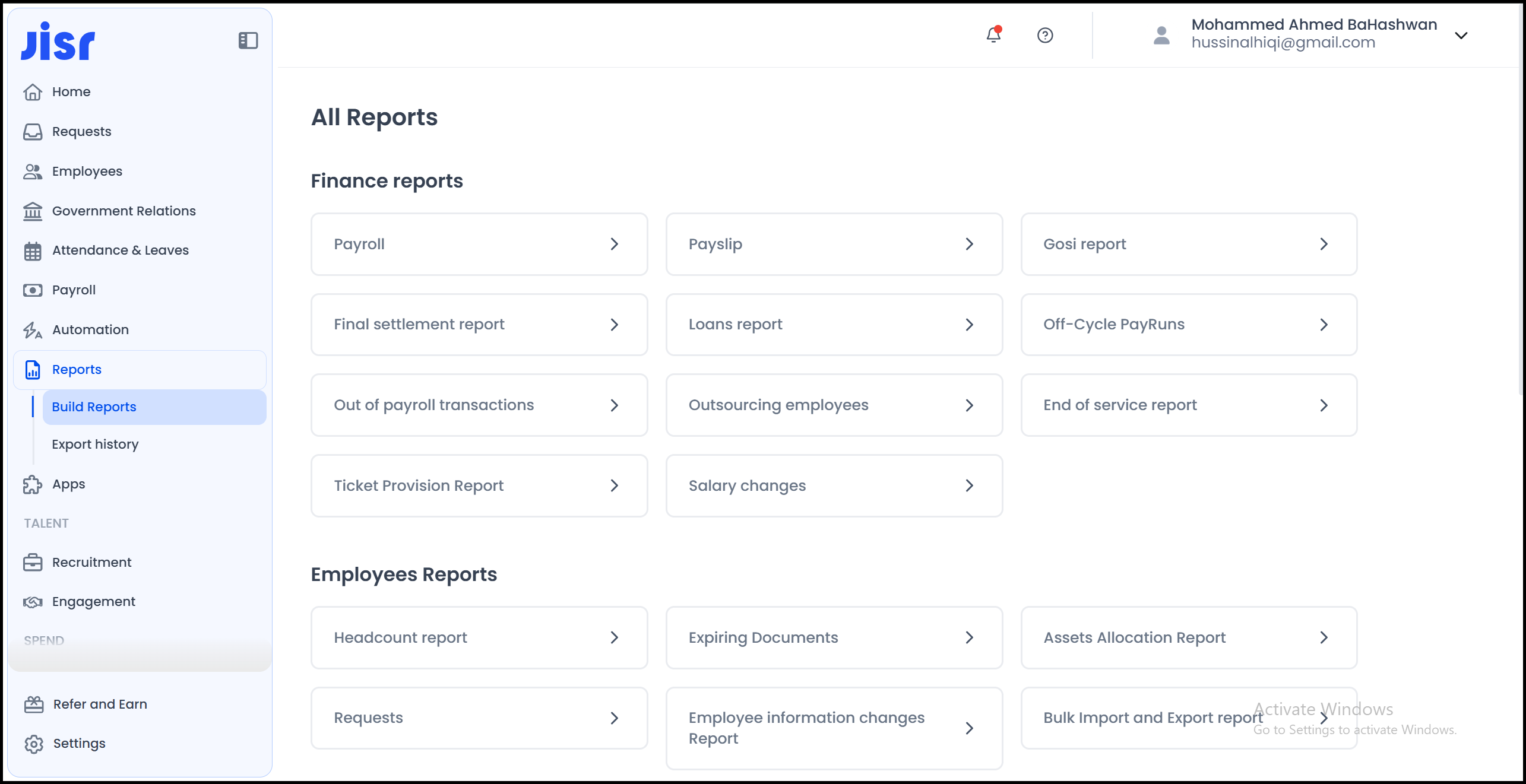The image size is (1526, 784).
Task: Select Build Reports submenu item
Action: pyautogui.click(x=94, y=407)
